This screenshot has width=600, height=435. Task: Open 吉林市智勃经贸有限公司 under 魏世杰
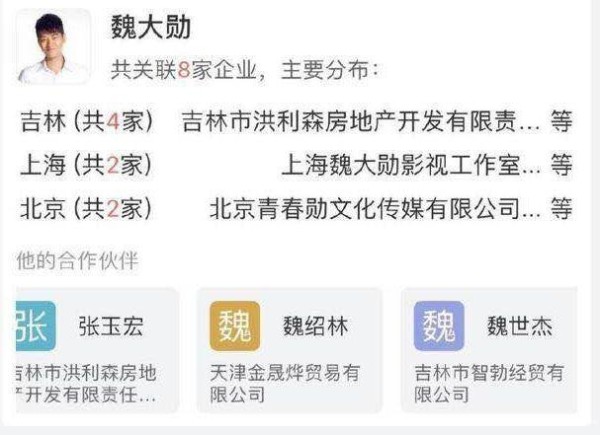point(489,383)
